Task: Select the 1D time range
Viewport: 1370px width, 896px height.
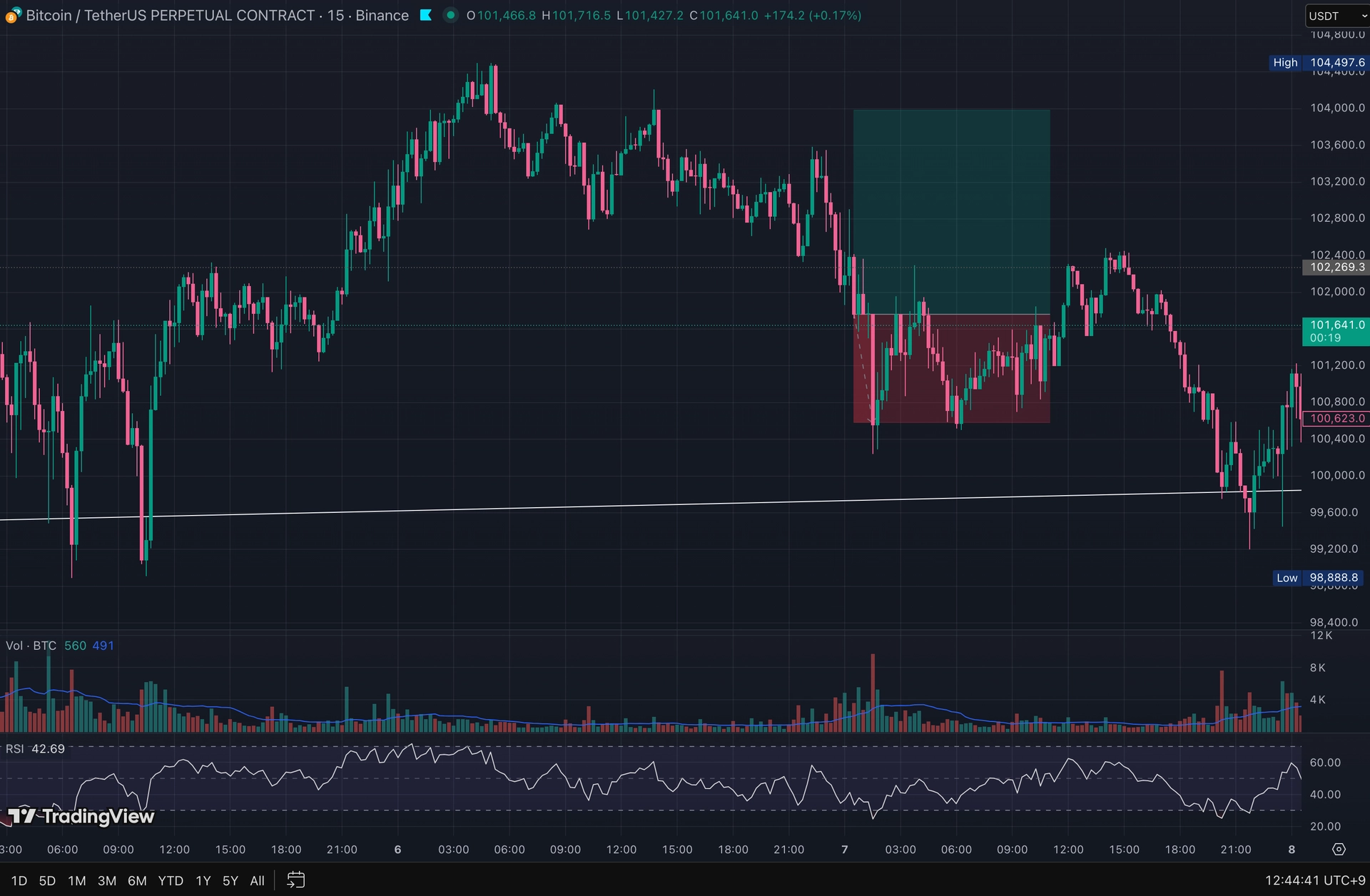Action: (19, 881)
